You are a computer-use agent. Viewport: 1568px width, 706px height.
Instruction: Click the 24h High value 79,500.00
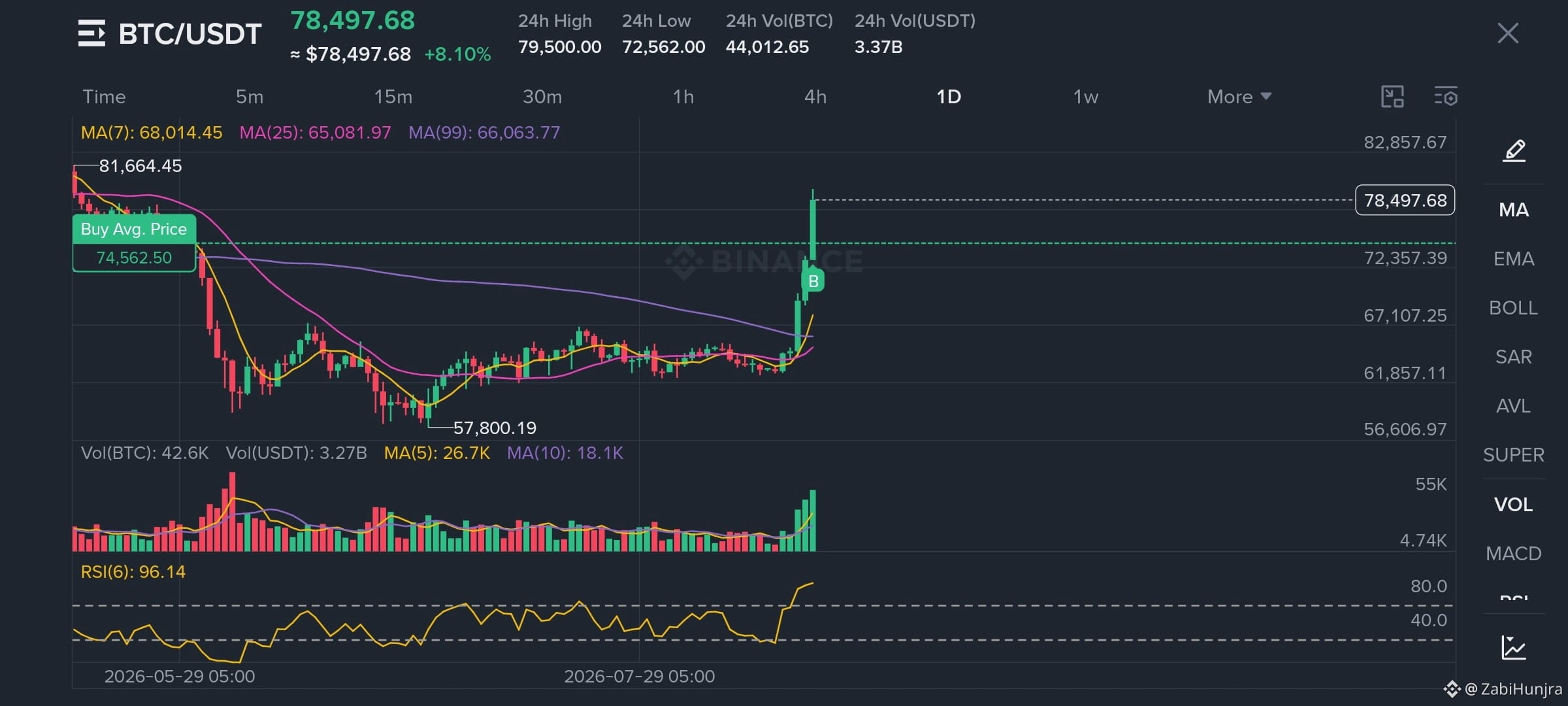(x=560, y=47)
